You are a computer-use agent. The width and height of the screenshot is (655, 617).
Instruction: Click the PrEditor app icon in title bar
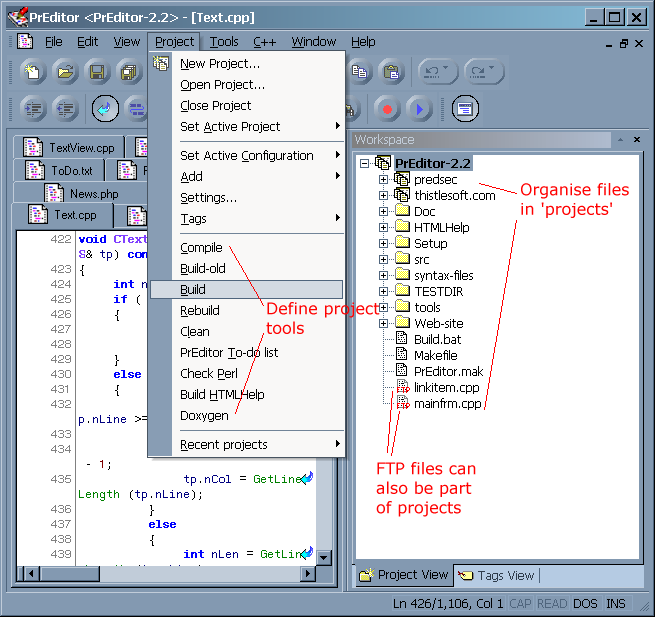tap(18, 17)
